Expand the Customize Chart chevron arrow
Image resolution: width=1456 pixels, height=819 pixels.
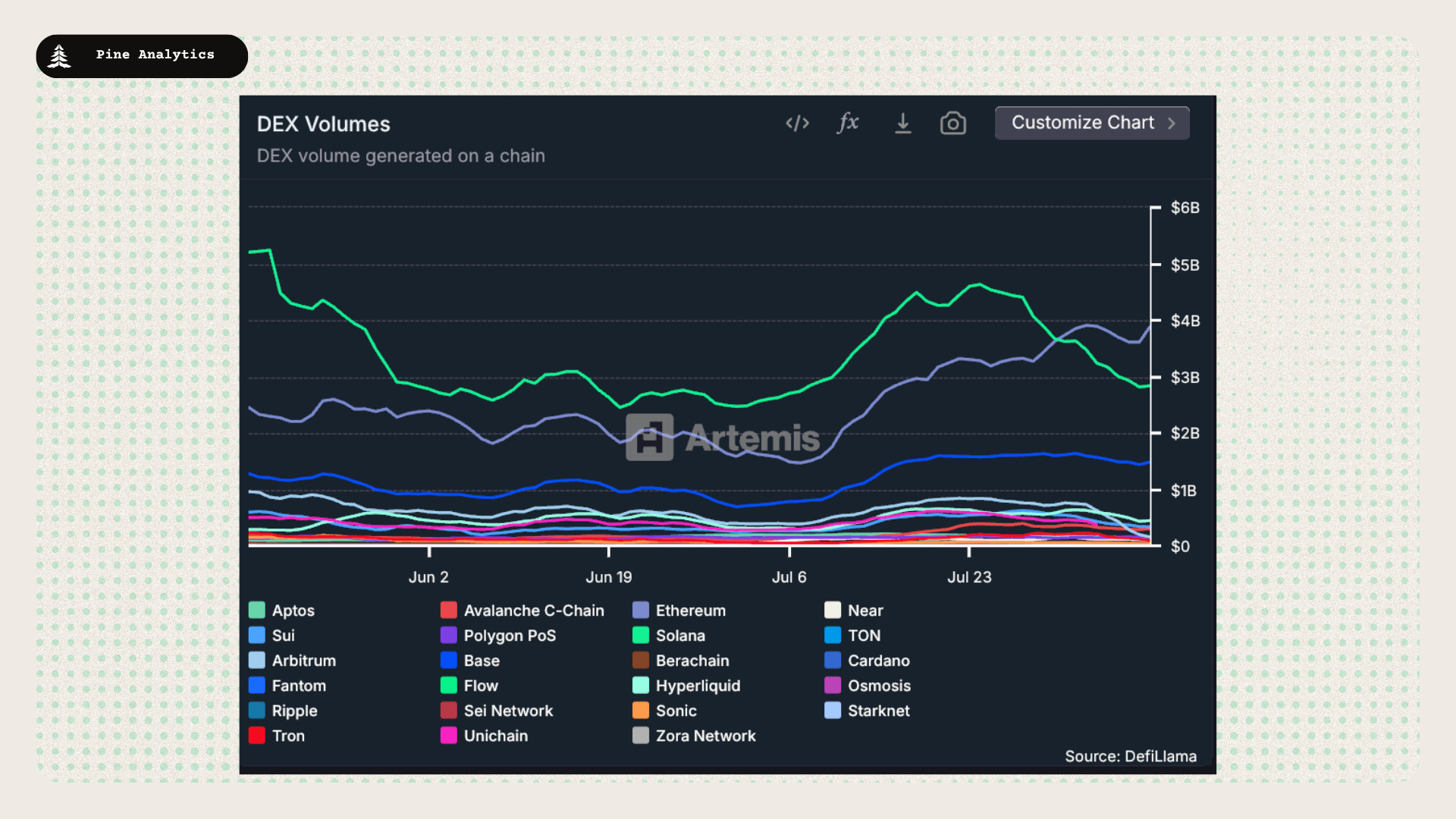[x=1172, y=123]
